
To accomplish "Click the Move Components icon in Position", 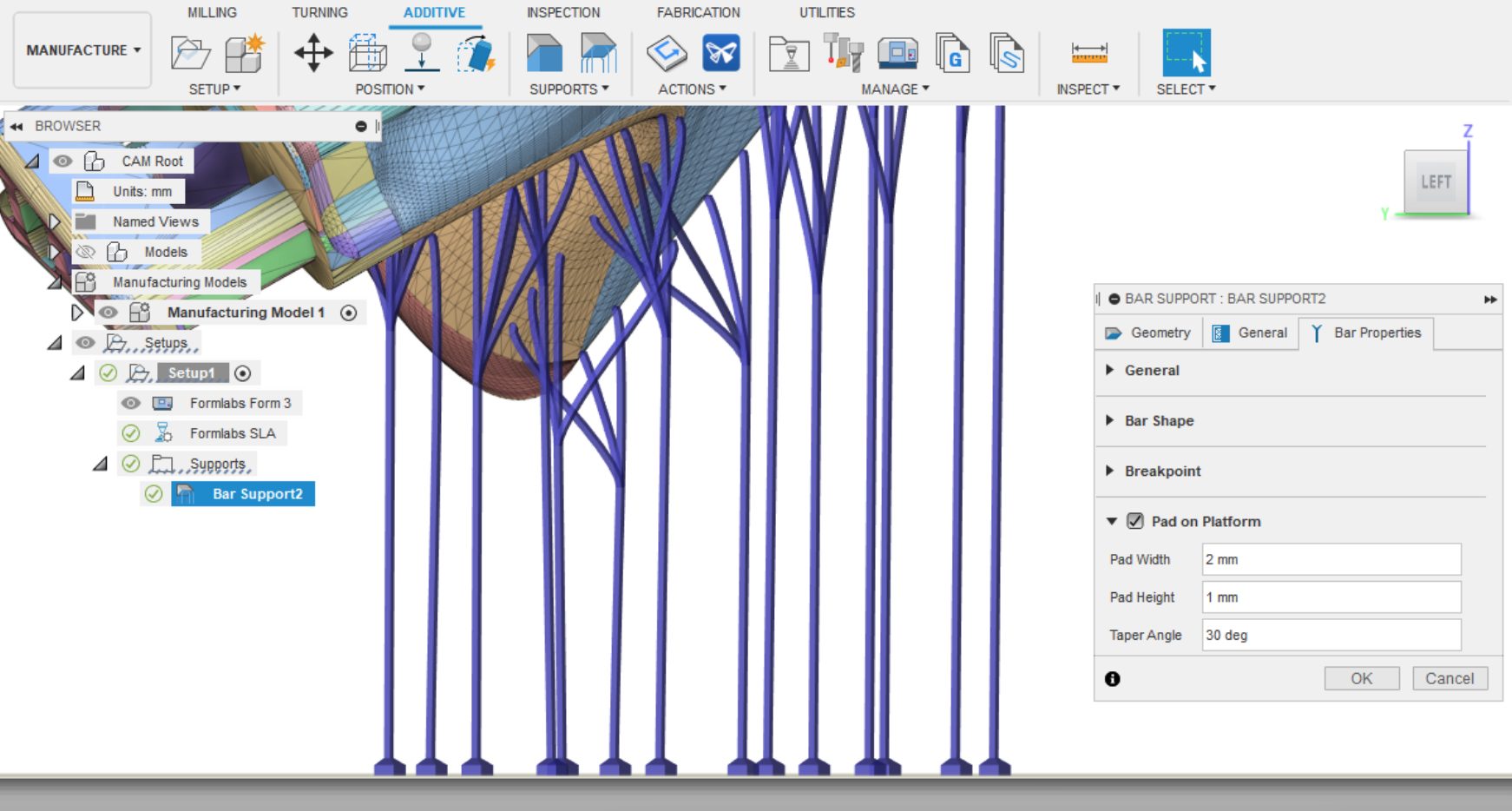I will 313,53.
